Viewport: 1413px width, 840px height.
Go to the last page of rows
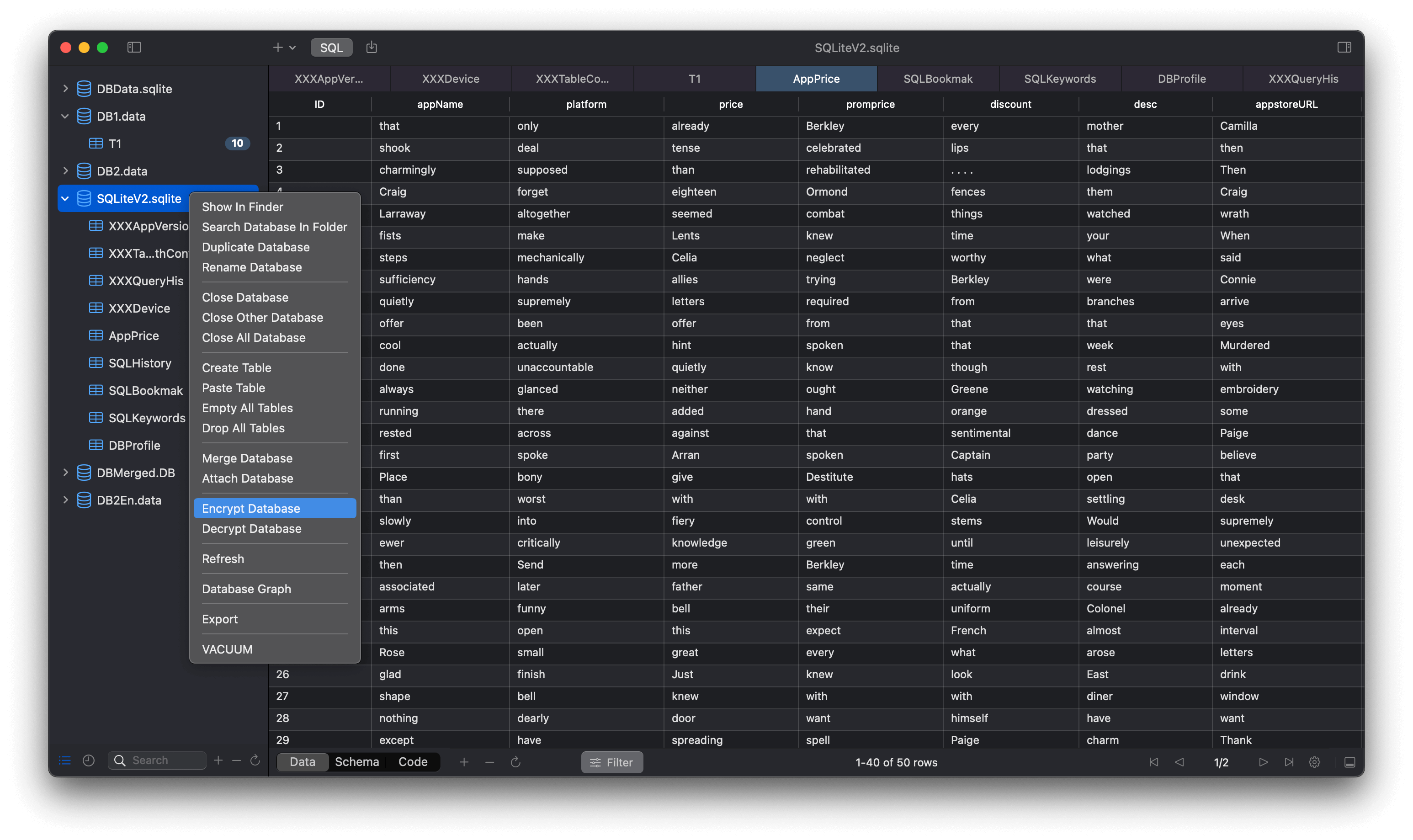(x=1289, y=762)
